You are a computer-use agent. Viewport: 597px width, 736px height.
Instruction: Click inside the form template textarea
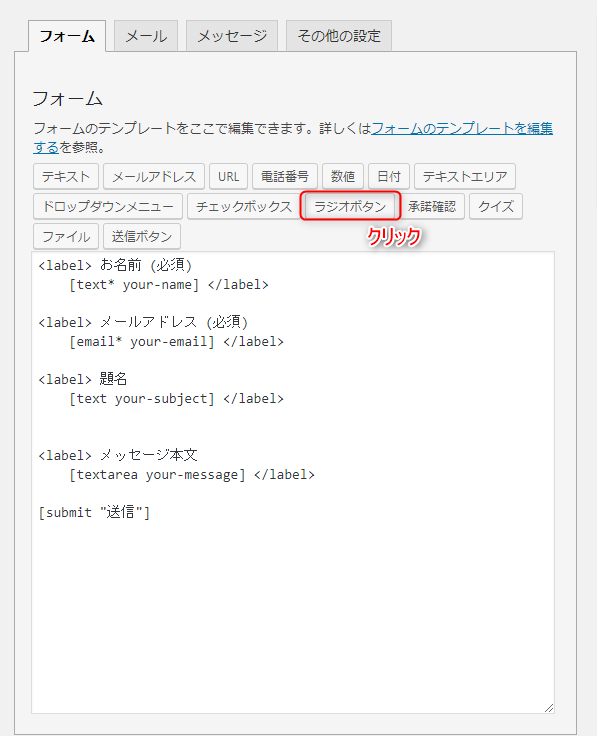pos(293,483)
